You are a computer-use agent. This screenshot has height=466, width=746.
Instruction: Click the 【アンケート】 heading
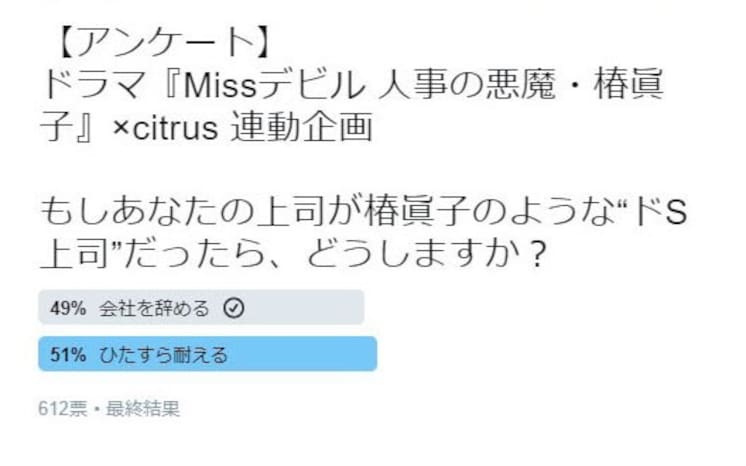(161, 43)
